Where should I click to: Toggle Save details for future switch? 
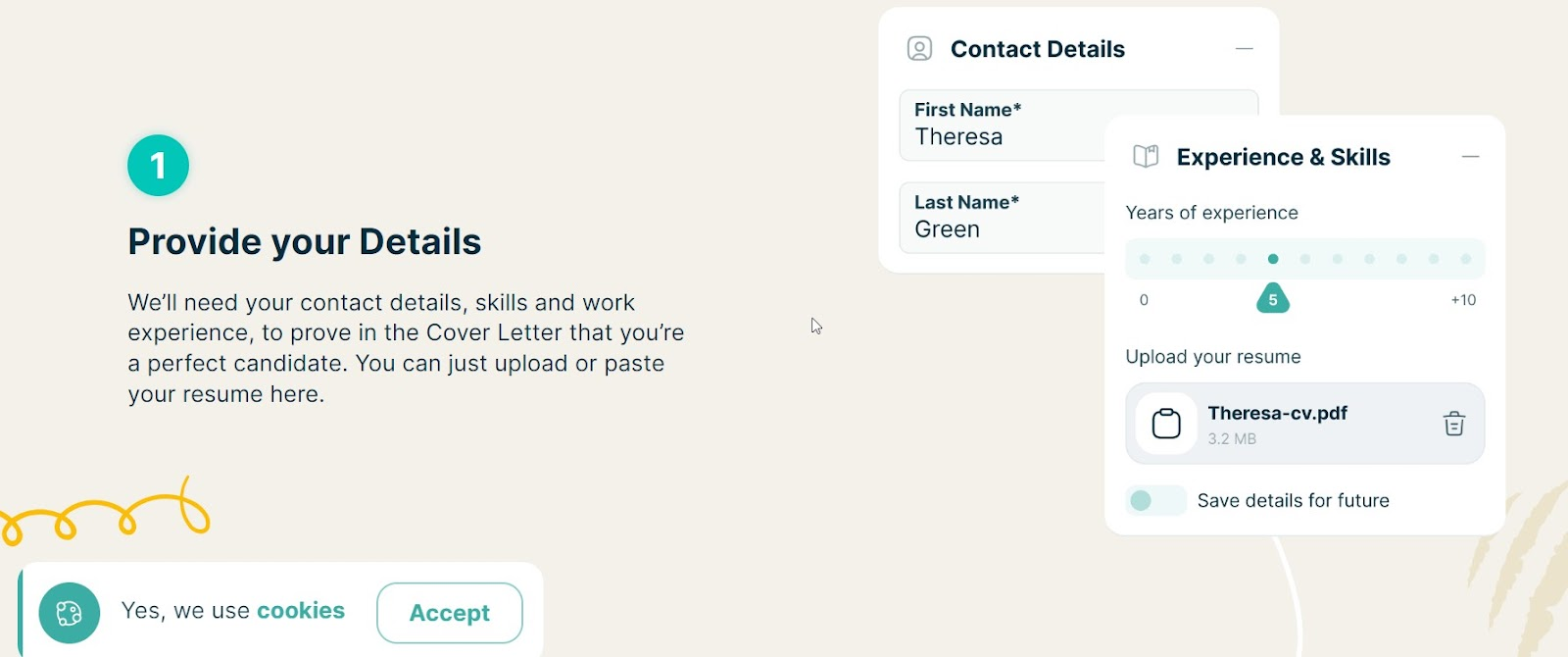1155,501
